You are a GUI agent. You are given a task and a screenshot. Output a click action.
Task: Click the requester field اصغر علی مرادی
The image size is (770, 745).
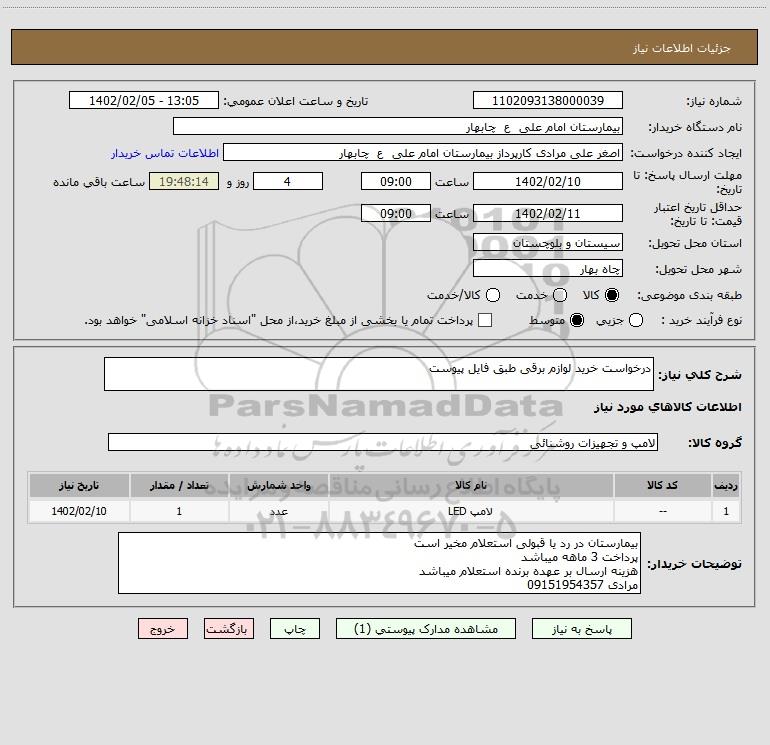pos(423,153)
